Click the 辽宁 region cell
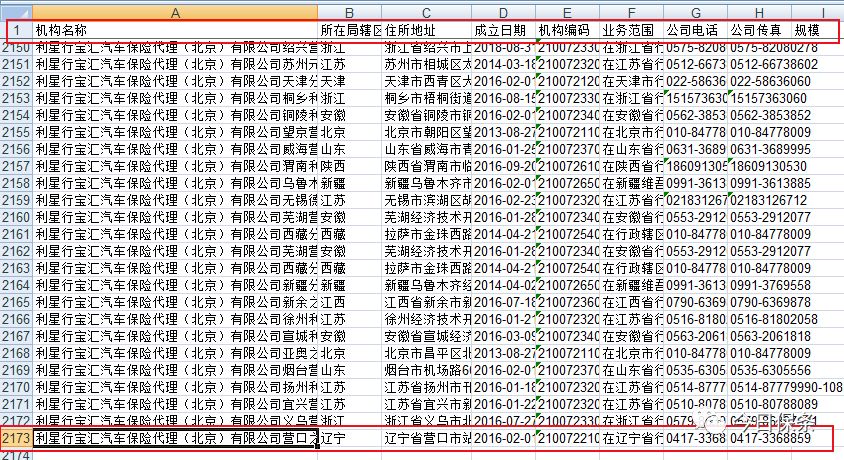Screen dimensions: 844x460 349,438
